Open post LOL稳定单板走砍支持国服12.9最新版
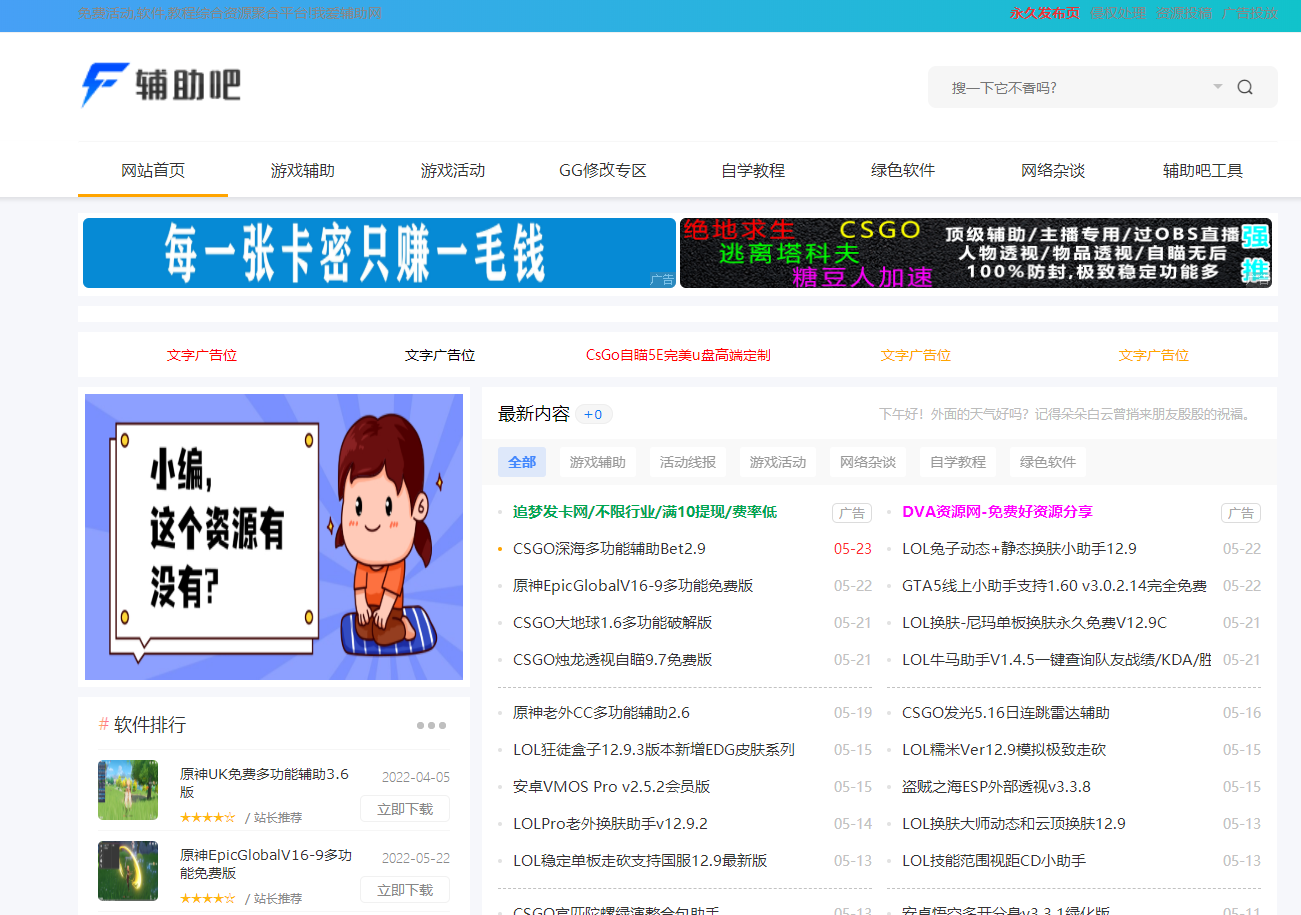The height and width of the screenshot is (915, 1301). [640, 861]
